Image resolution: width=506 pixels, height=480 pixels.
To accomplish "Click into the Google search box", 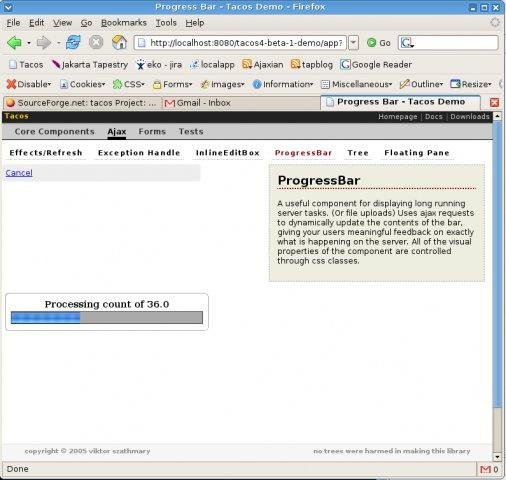I will click(448, 43).
